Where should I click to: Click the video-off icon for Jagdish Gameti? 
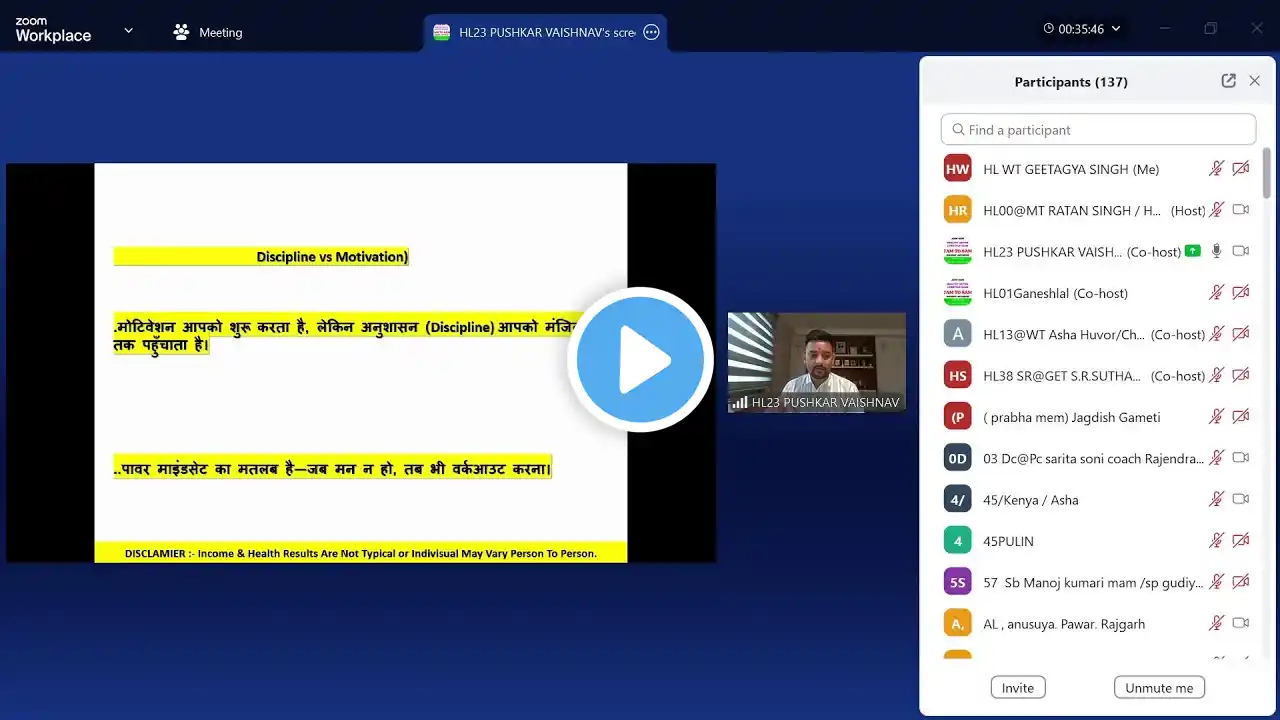(1241, 417)
